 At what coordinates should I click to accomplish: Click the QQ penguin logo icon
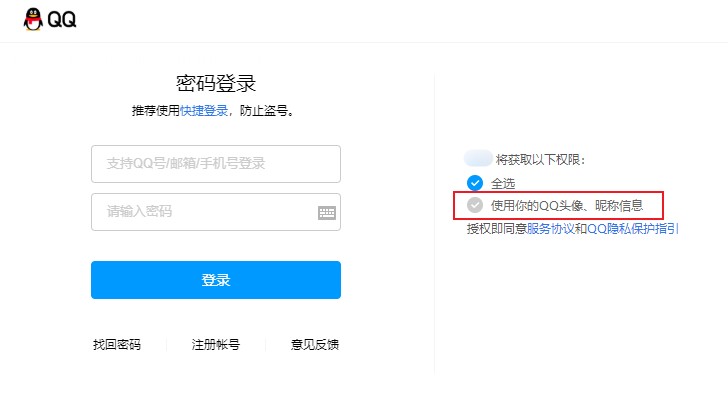(33, 20)
